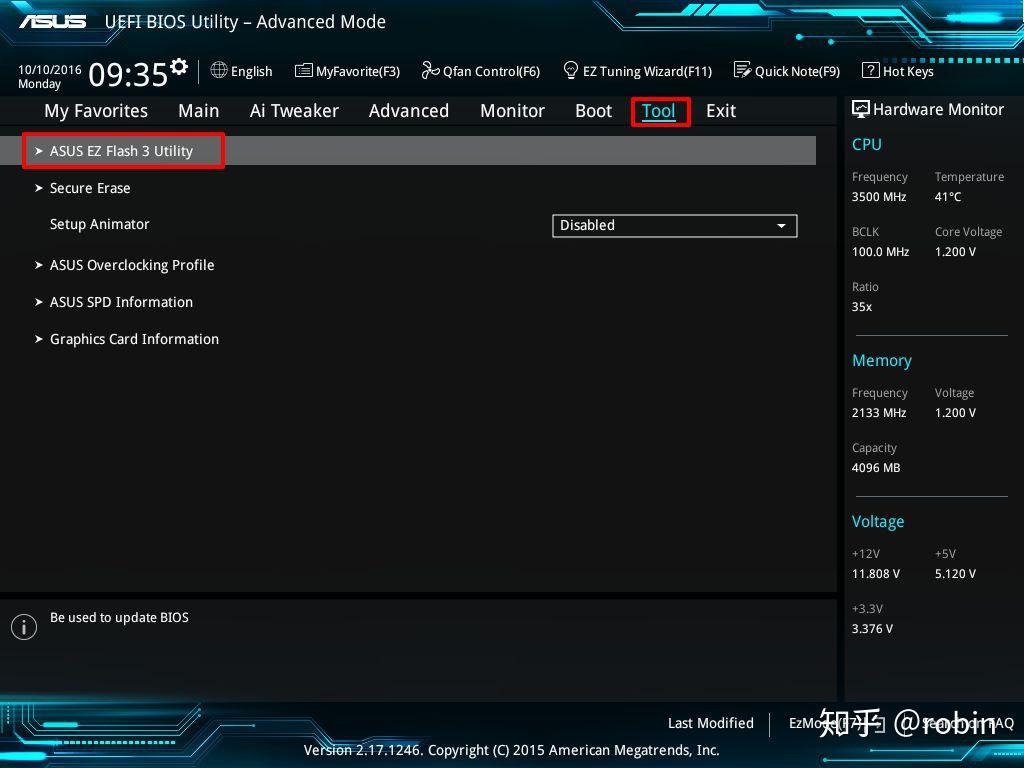Click memory frequency value 2133 MHz
This screenshot has height=768, width=1024.
point(879,413)
